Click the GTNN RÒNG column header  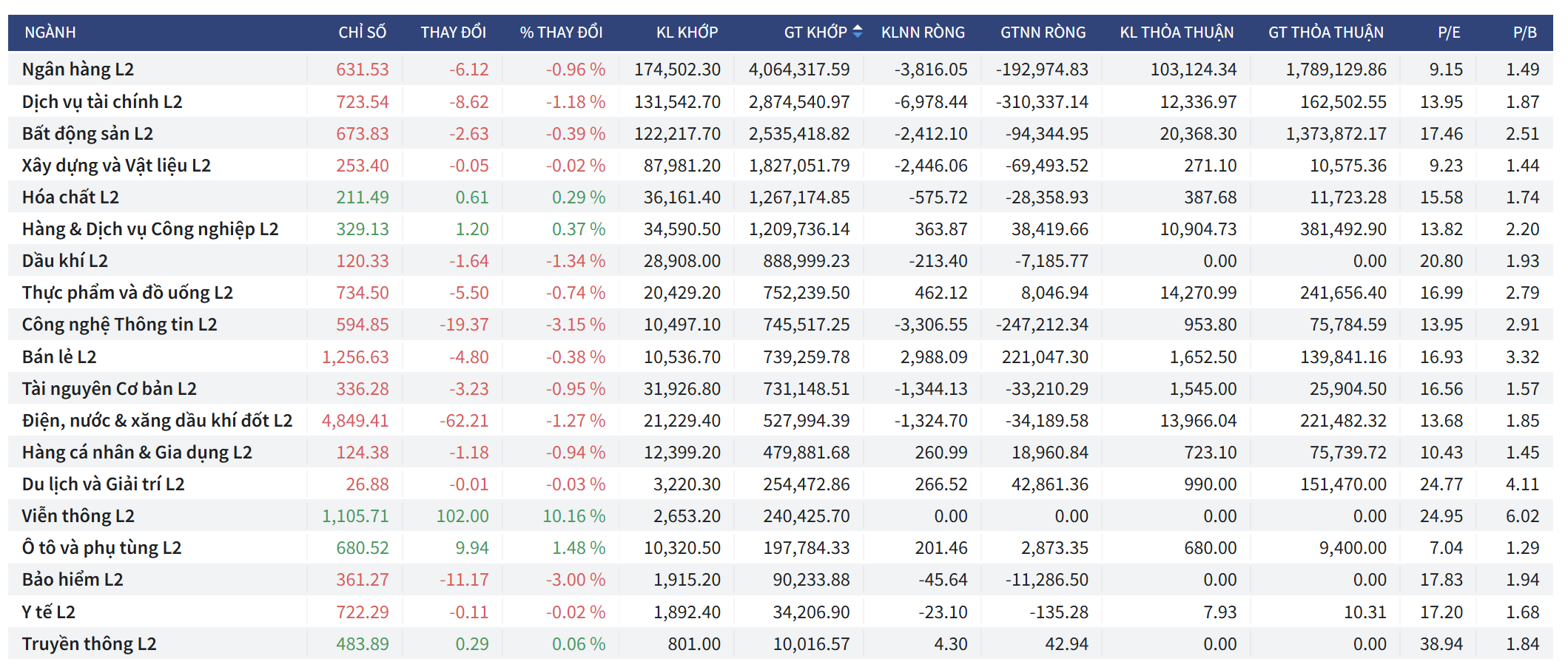click(1043, 33)
